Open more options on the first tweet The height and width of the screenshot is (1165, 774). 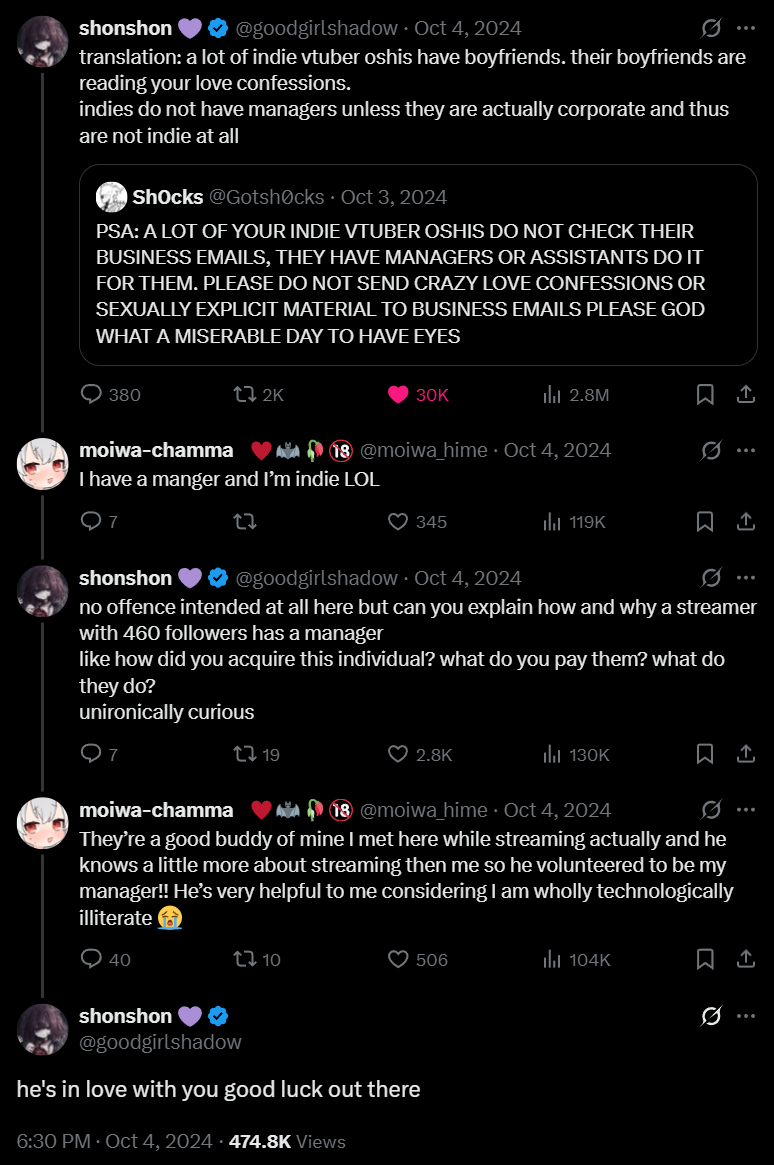click(x=746, y=28)
